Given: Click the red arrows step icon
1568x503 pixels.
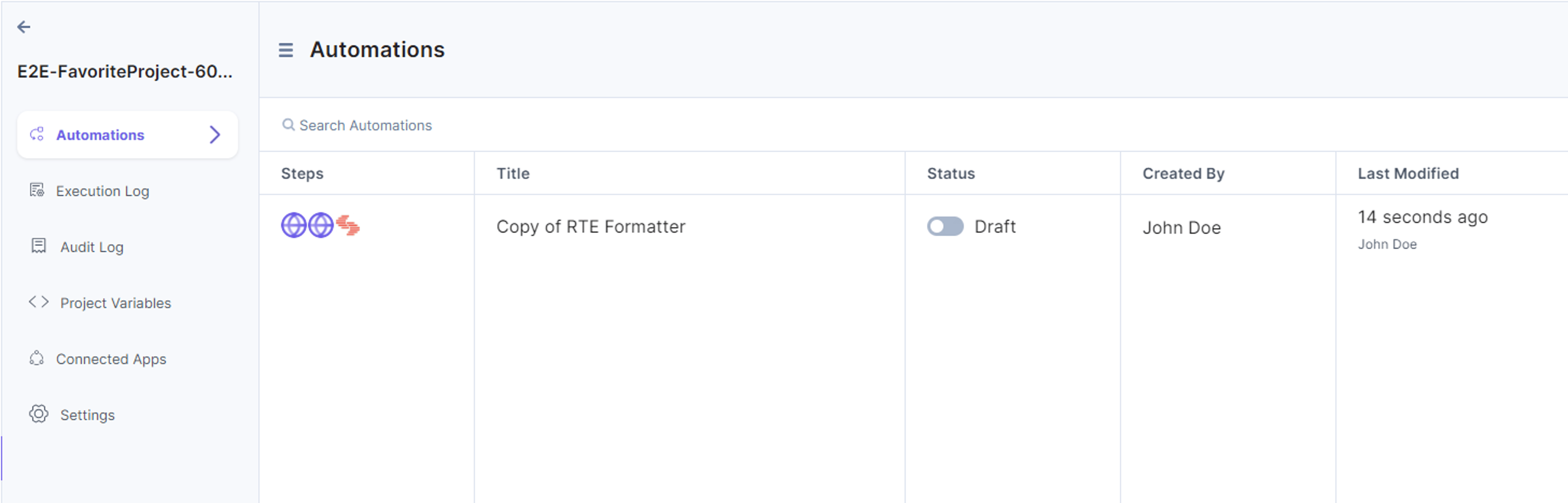Looking at the screenshot, I should point(347,226).
